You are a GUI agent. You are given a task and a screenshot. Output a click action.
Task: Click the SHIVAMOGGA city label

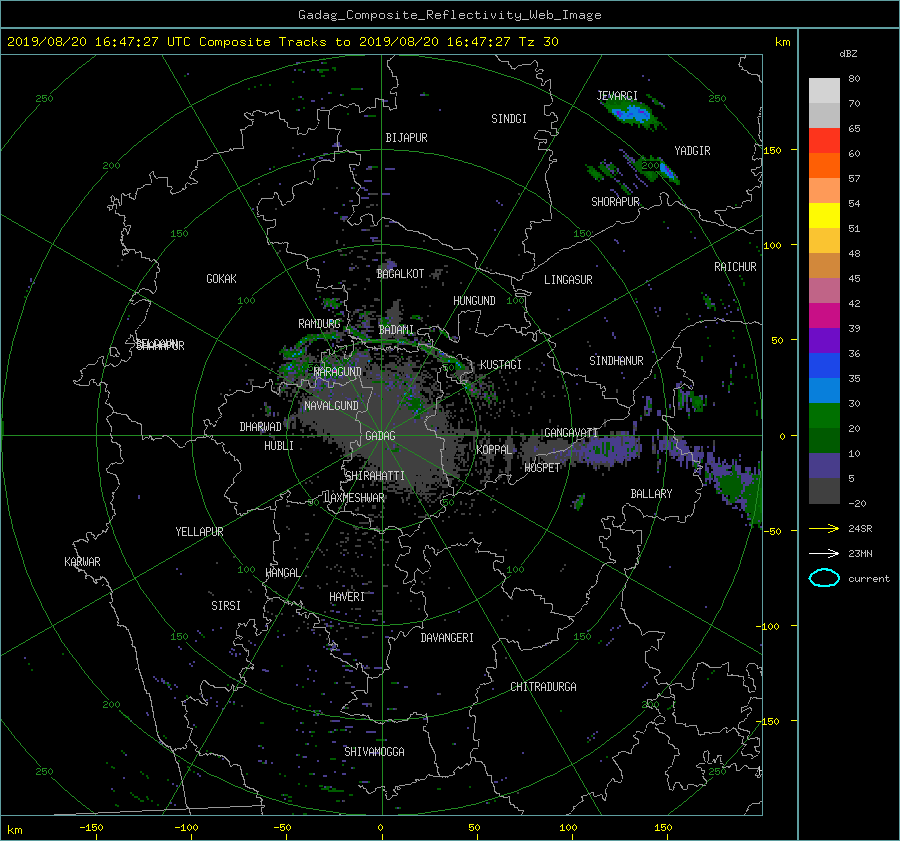(x=374, y=752)
